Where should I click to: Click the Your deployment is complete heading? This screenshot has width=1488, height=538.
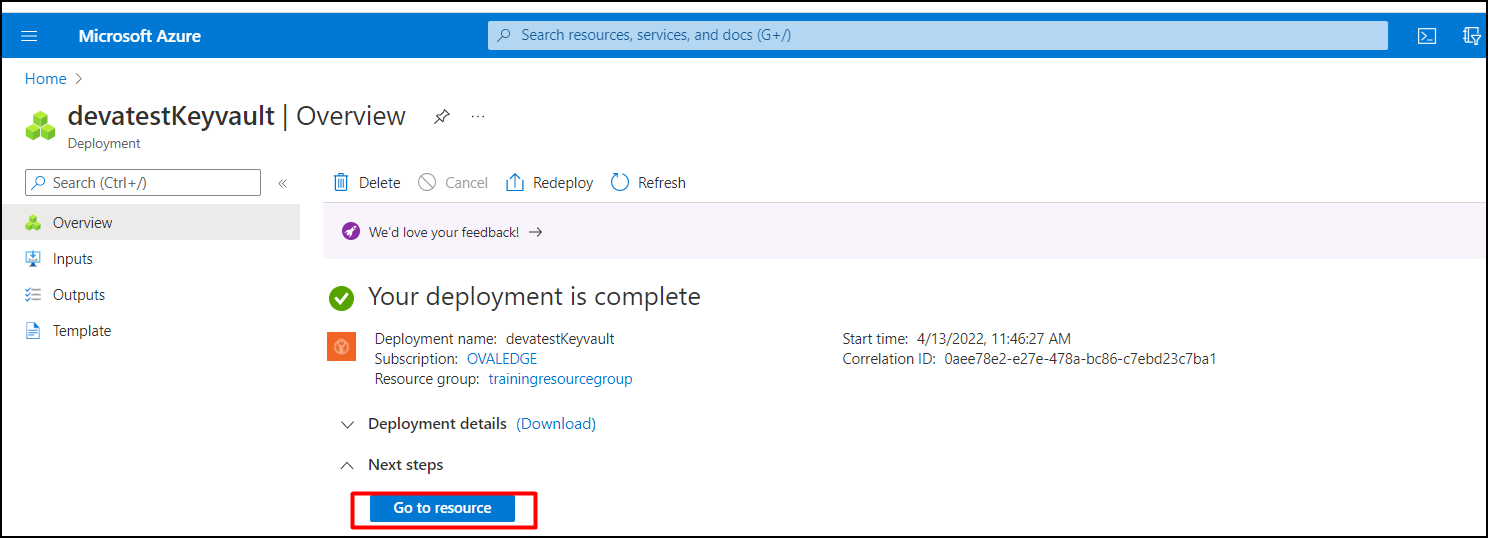click(534, 297)
